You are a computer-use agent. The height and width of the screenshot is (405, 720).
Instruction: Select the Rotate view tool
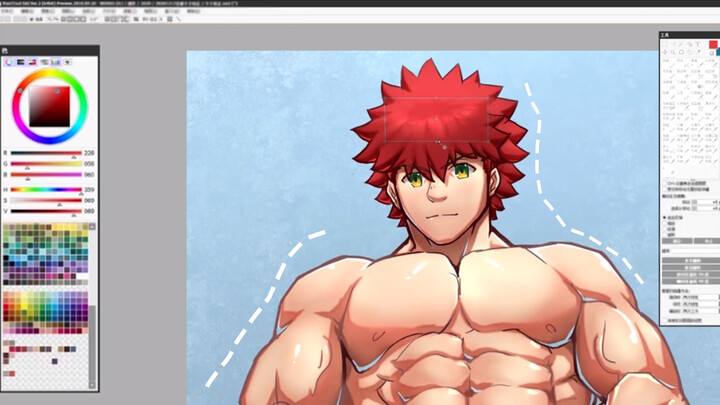point(681,52)
